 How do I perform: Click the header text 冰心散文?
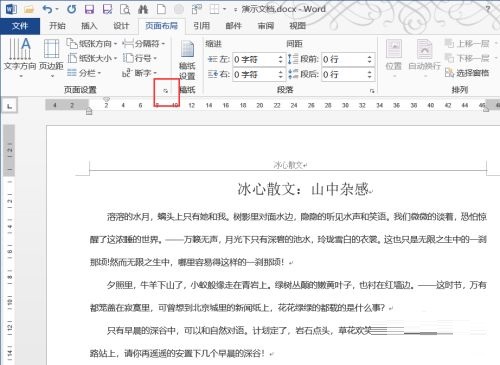(288, 165)
